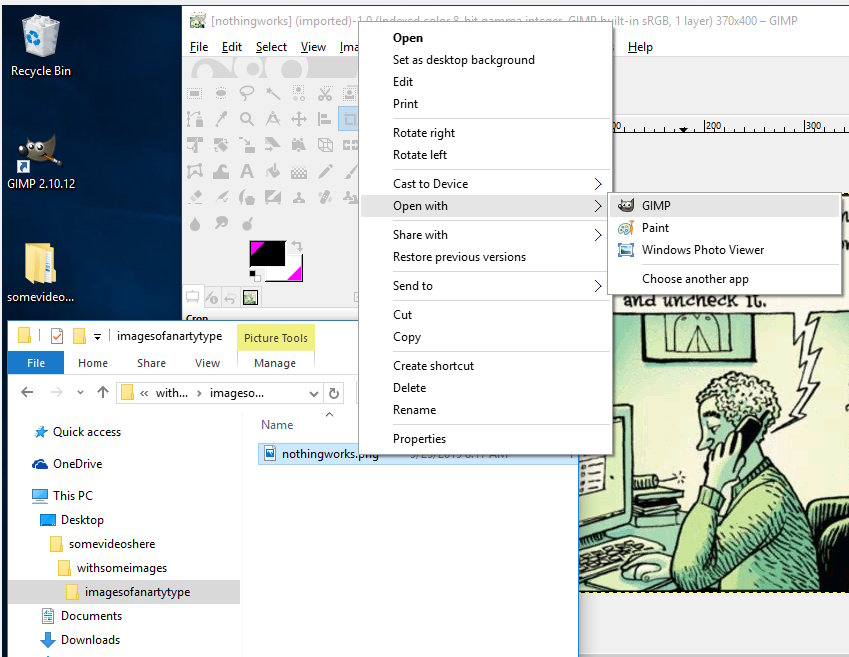Choose the Warp Transform tool

pos(221,172)
